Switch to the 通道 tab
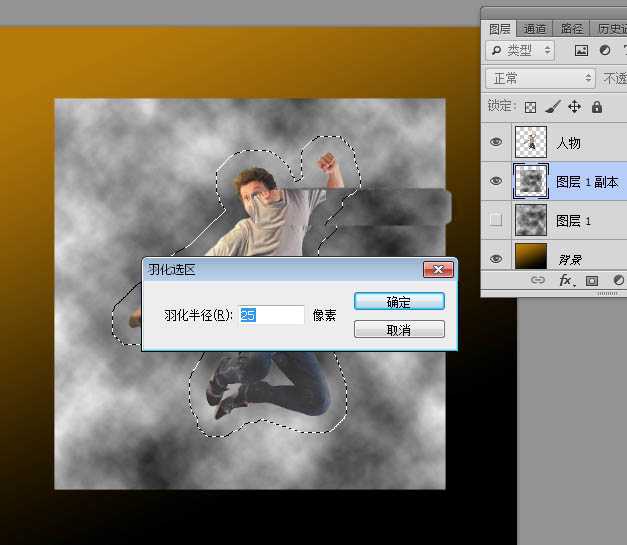The width and height of the screenshot is (627, 545). [535, 29]
